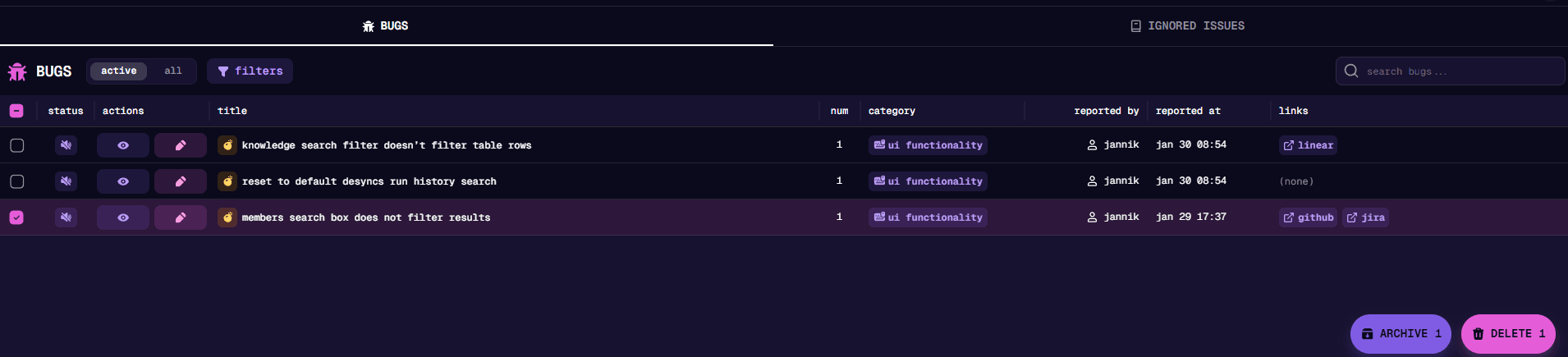The height and width of the screenshot is (357, 1568).
Task: Open 'knowledge search filter doesn't filter table rows'
Action: (x=387, y=145)
